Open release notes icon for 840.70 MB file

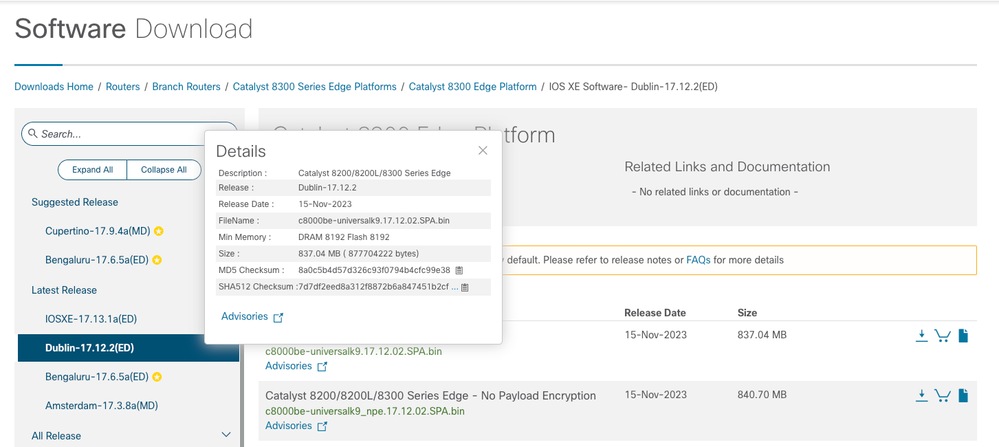pyautogui.click(x=963, y=396)
